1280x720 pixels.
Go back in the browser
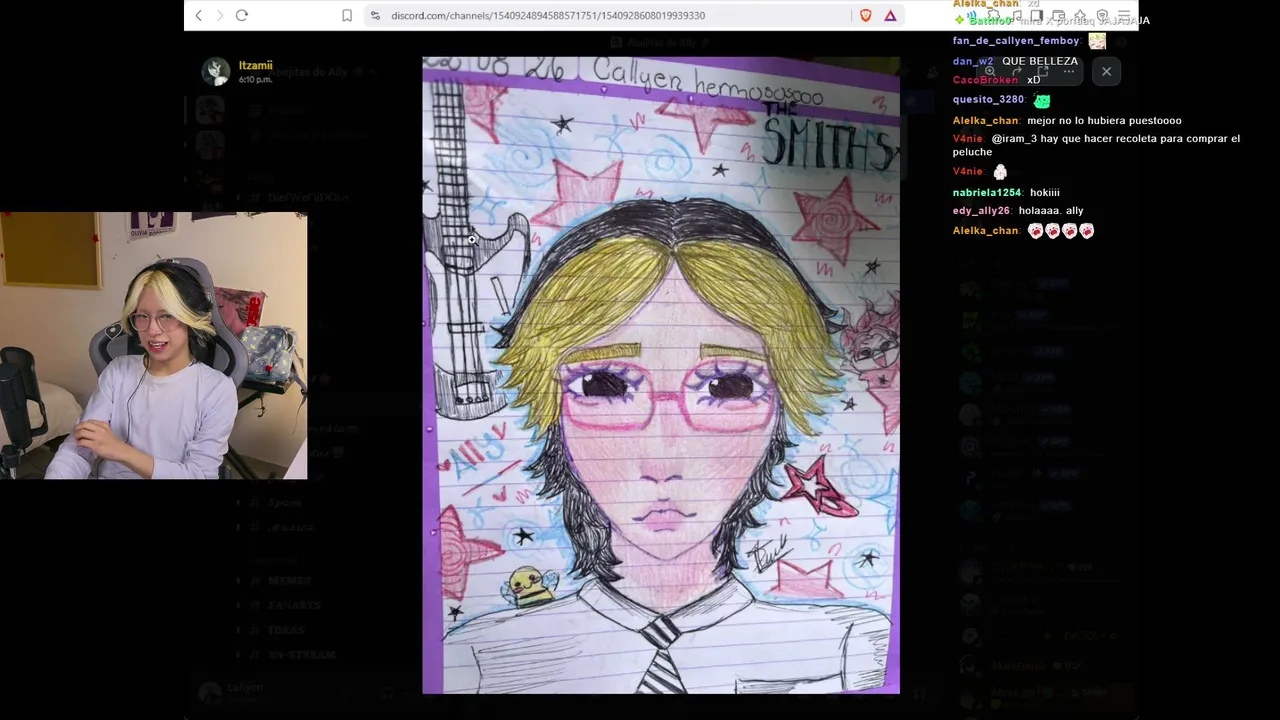click(199, 15)
